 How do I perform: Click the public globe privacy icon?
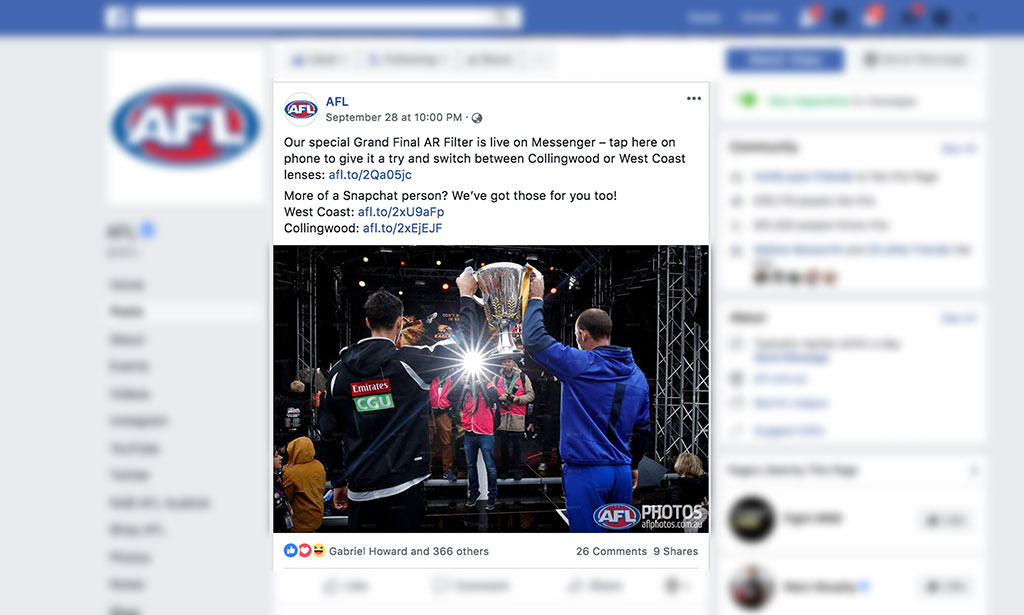477,118
